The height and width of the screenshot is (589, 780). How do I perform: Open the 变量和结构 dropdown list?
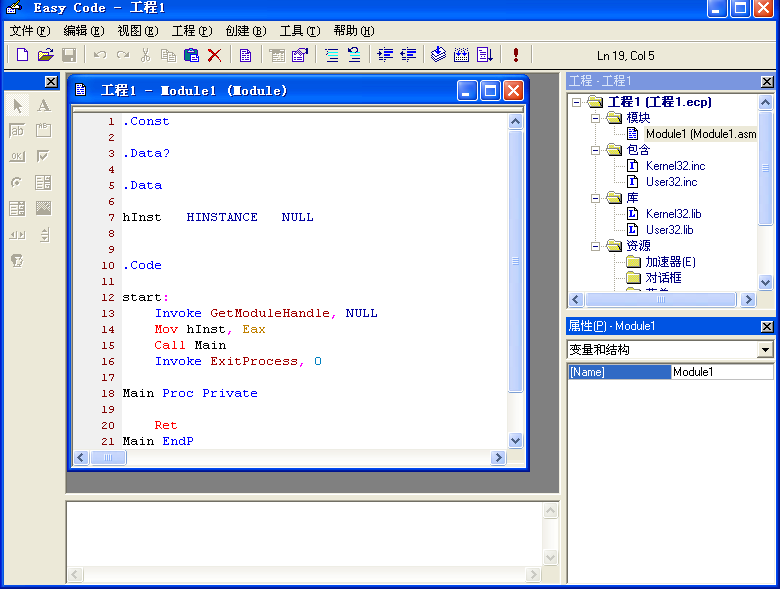point(765,350)
